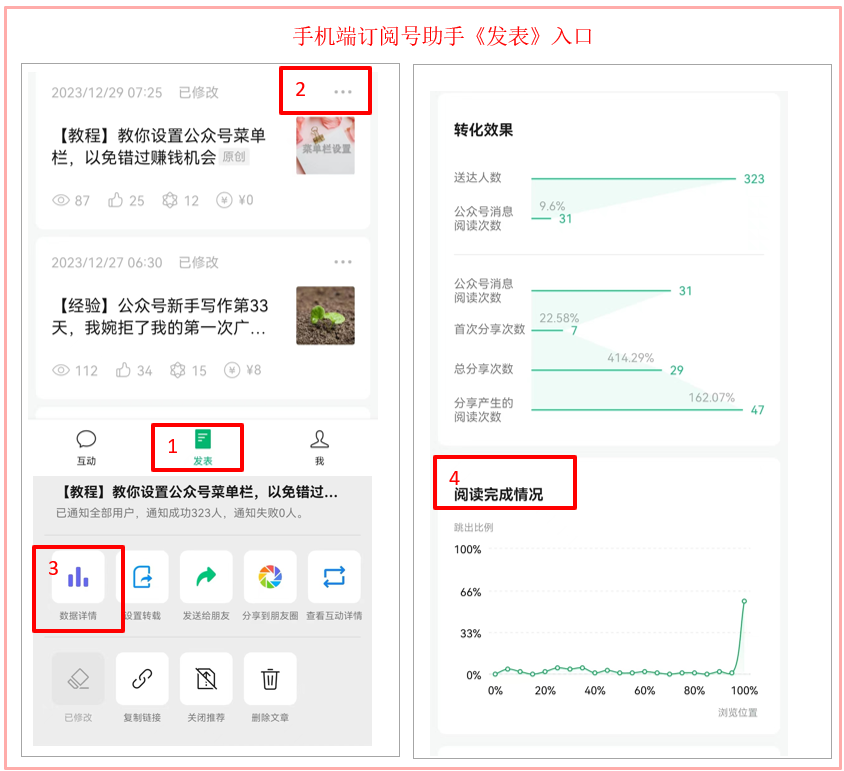Click the 分享到朋友圈 icon

click(270, 577)
